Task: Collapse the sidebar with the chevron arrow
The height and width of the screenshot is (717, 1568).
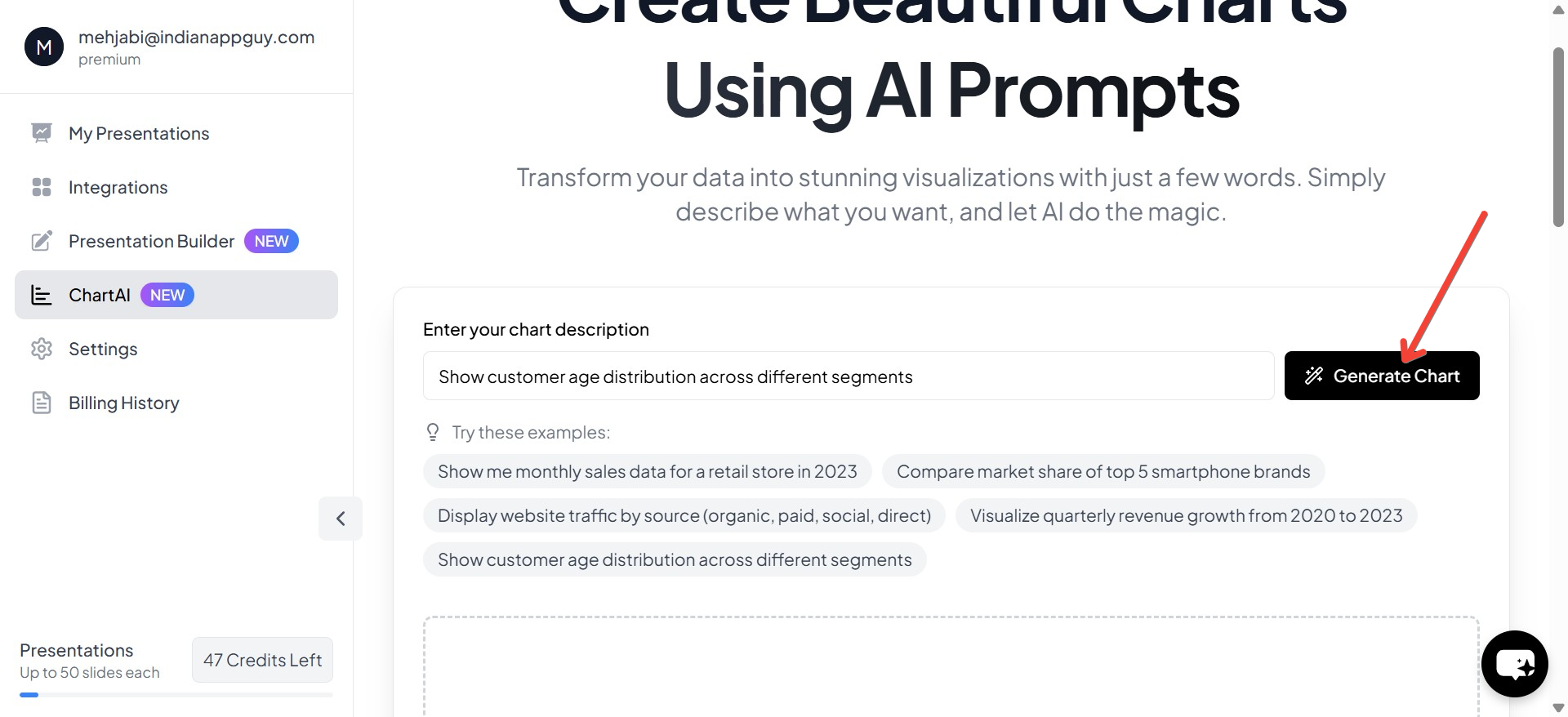Action: point(341,519)
